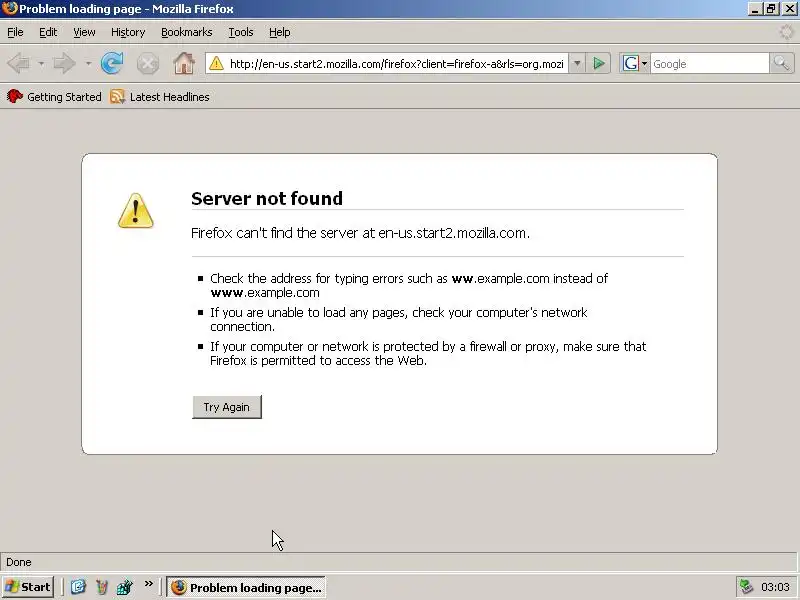The width and height of the screenshot is (800, 600).
Task: Click the network tray icon near the clock
Action: [746, 587]
